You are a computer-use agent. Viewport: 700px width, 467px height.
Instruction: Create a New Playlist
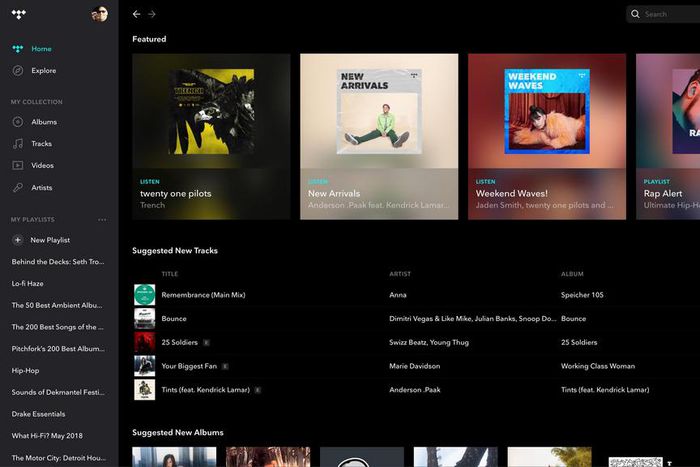tap(50, 240)
